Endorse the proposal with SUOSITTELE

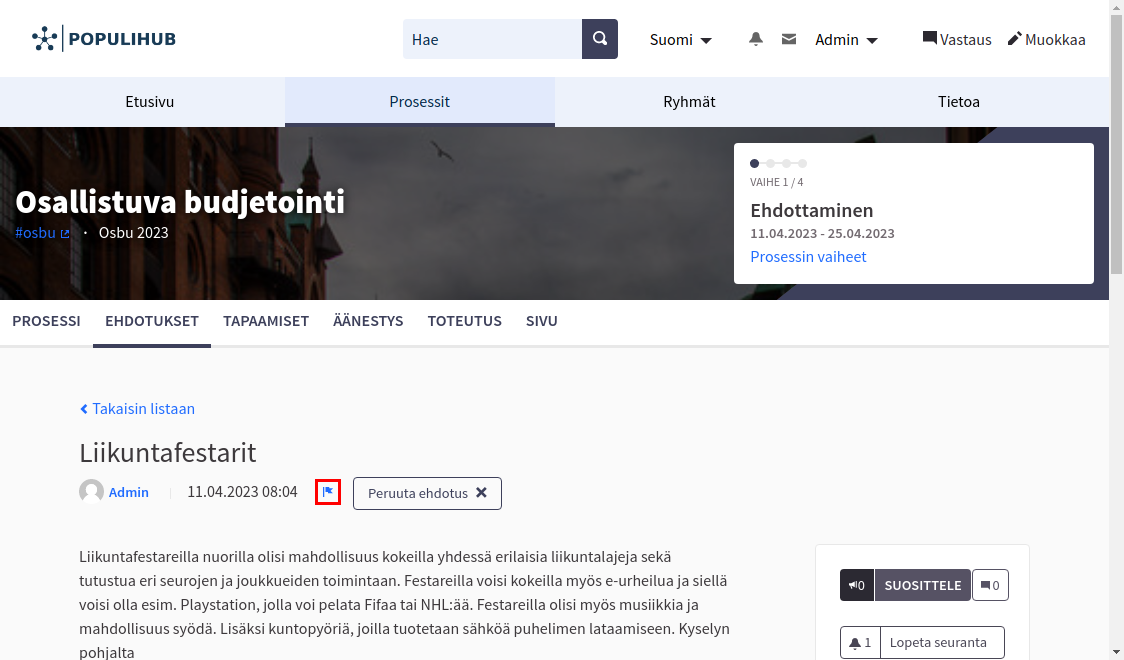tap(922, 585)
